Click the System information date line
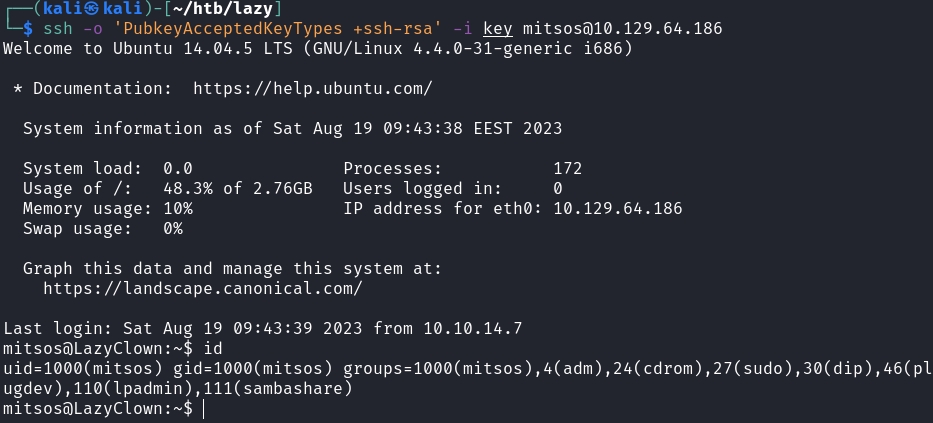Image resolution: width=933 pixels, height=423 pixels. (292, 128)
